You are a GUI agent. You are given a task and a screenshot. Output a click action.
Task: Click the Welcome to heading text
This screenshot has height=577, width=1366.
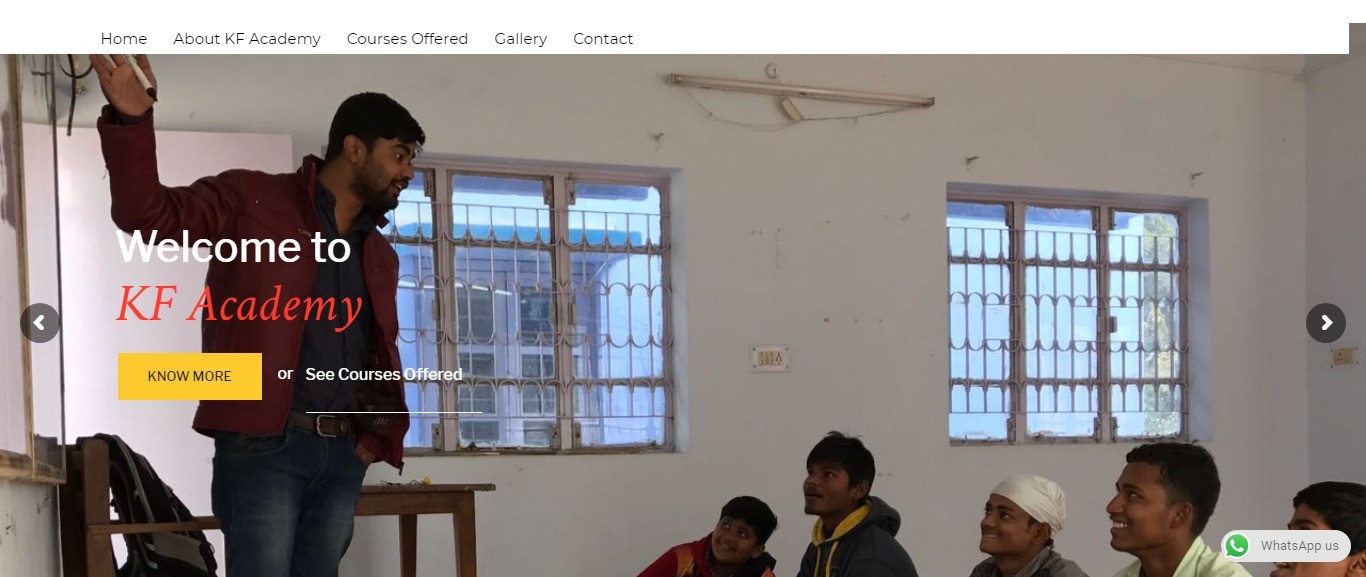click(x=234, y=246)
